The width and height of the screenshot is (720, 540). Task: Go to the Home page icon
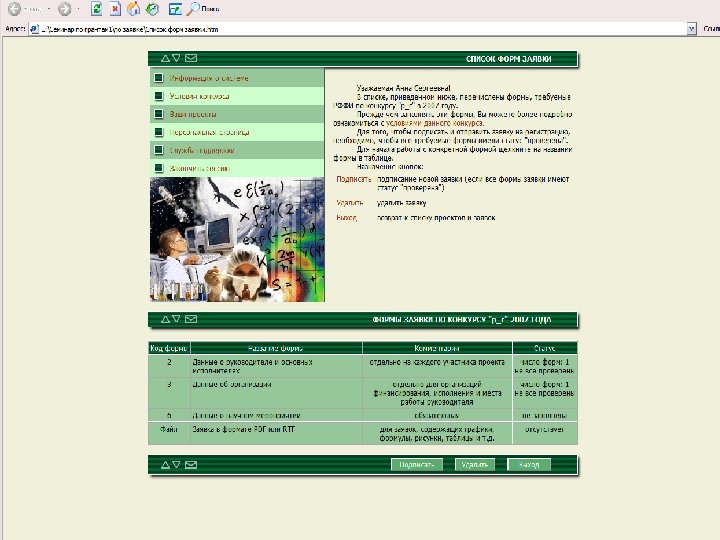tap(134, 9)
